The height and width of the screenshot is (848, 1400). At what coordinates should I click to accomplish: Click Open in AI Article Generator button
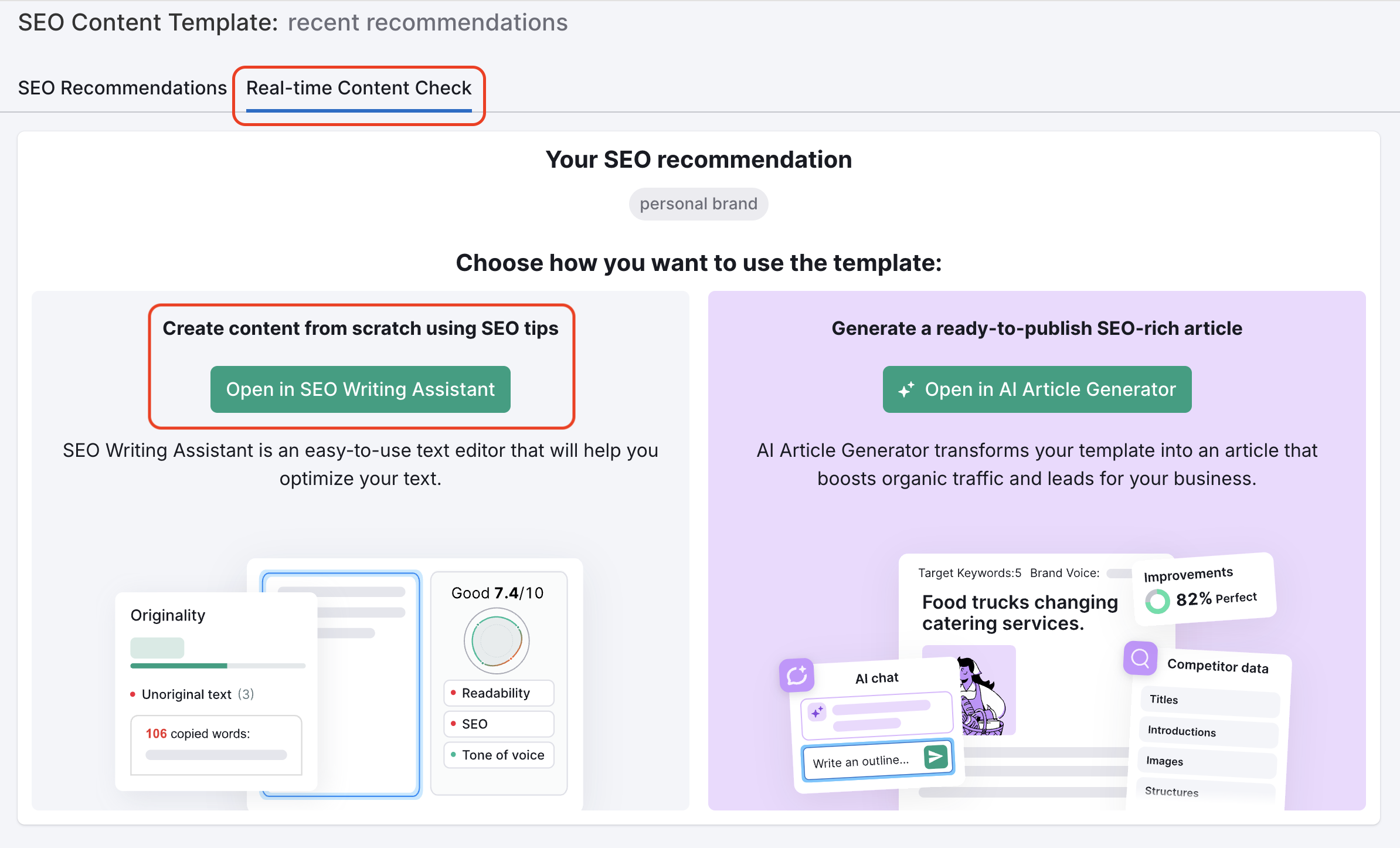tap(1037, 389)
